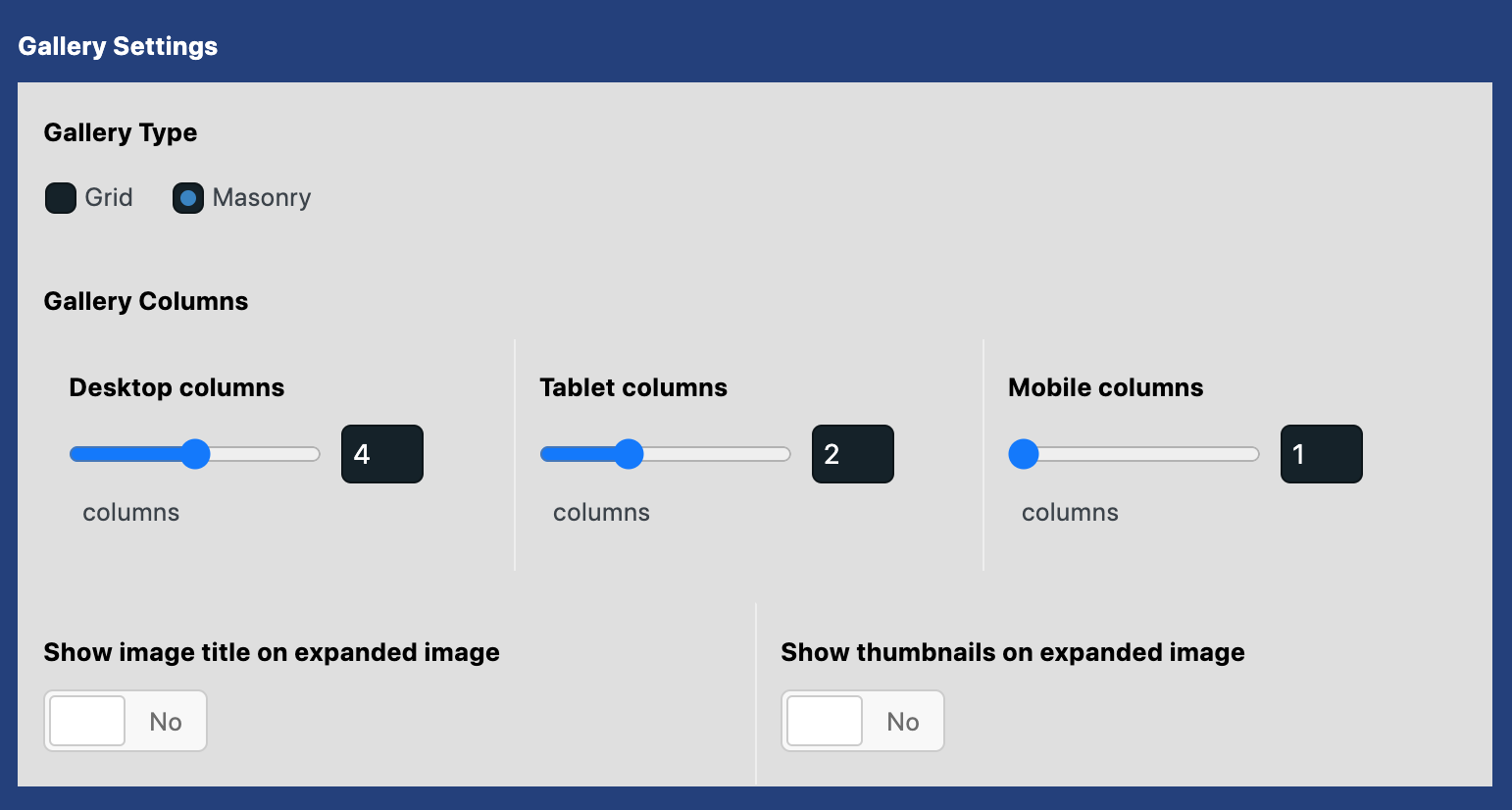Image resolution: width=1512 pixels, height=810 pixels.
Task: Focus the Tablet columns number field showing 2
Action: click(853, 454)
